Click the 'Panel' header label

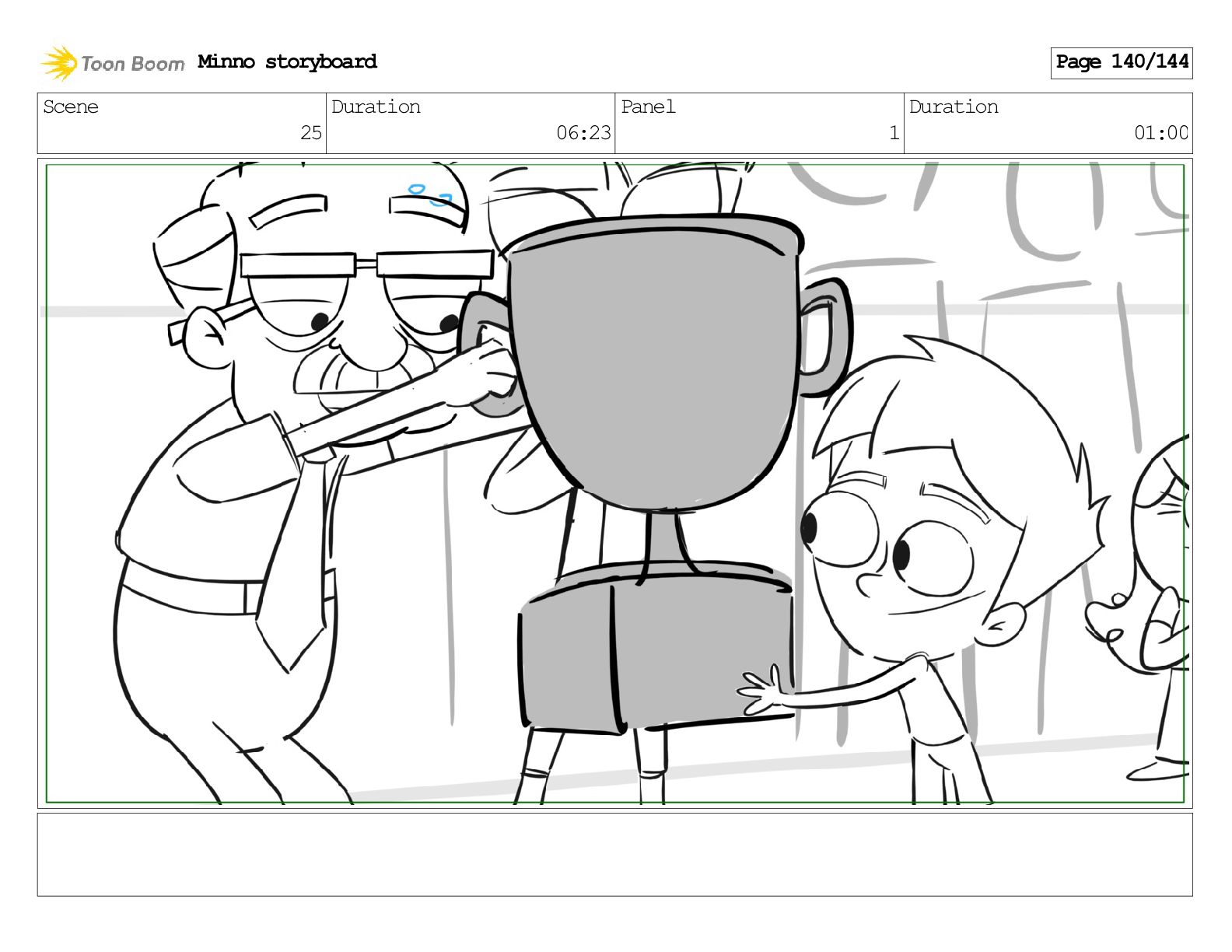[x=648, y=107]
